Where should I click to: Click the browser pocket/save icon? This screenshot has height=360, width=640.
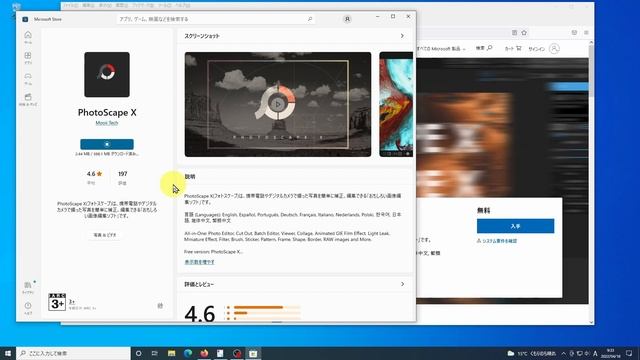point(574,33)
